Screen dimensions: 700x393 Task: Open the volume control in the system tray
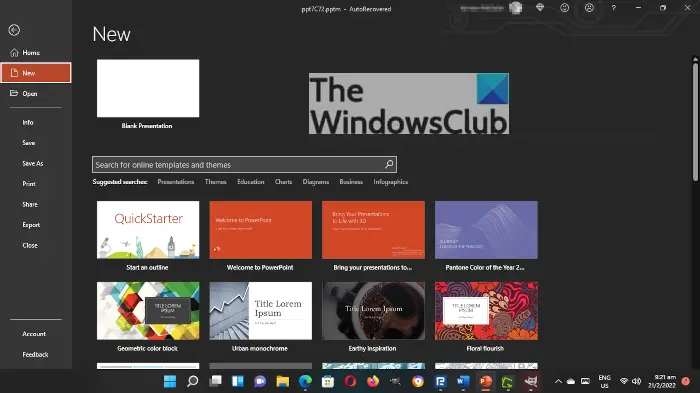(x=637, y=381)
